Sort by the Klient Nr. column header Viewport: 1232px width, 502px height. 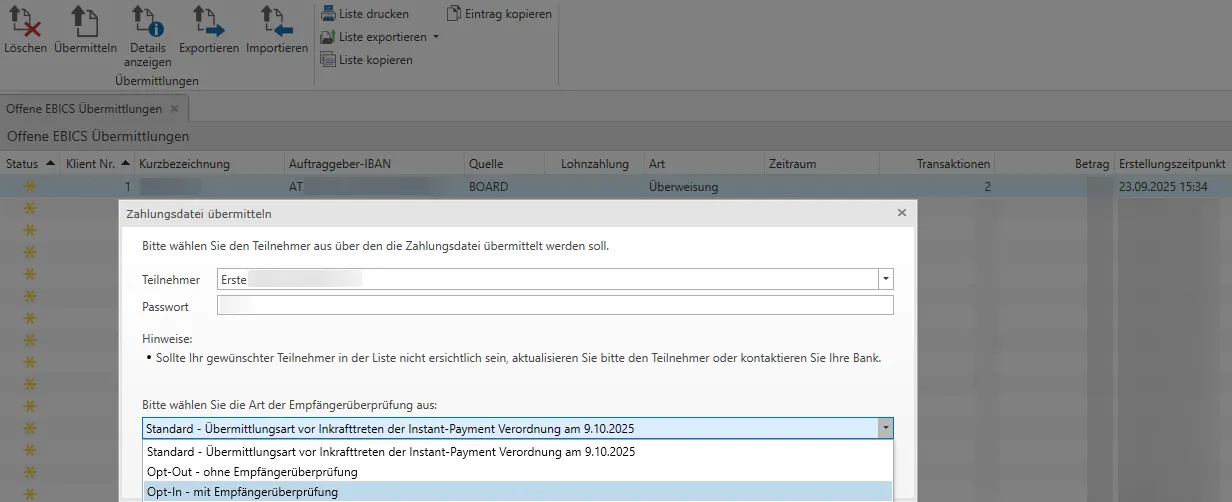coord(97,163)
